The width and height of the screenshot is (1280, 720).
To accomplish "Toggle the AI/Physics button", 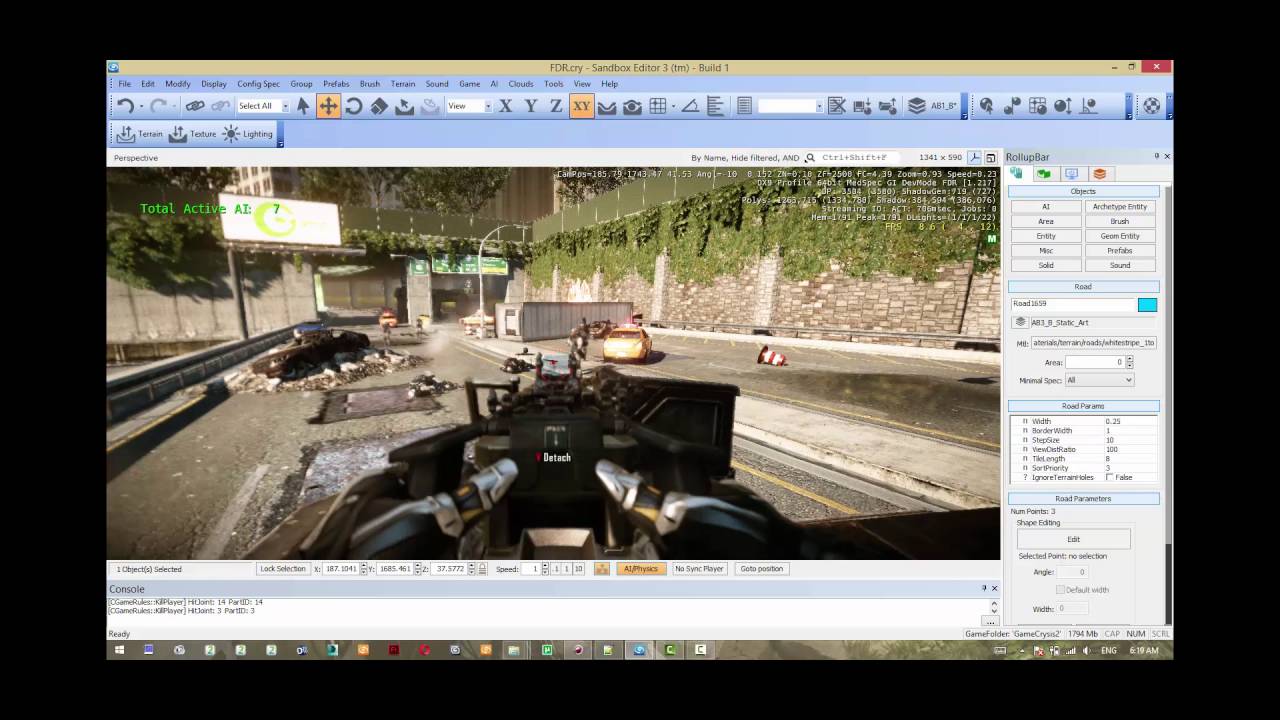I will tap(641, 569).
